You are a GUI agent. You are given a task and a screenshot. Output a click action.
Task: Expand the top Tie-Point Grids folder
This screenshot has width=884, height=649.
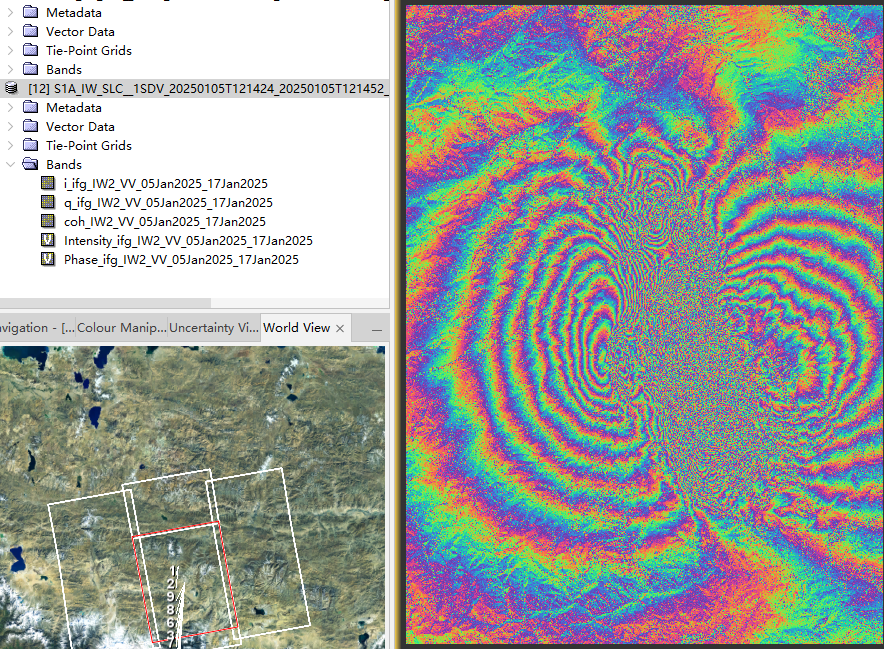(x=10, y=50)
